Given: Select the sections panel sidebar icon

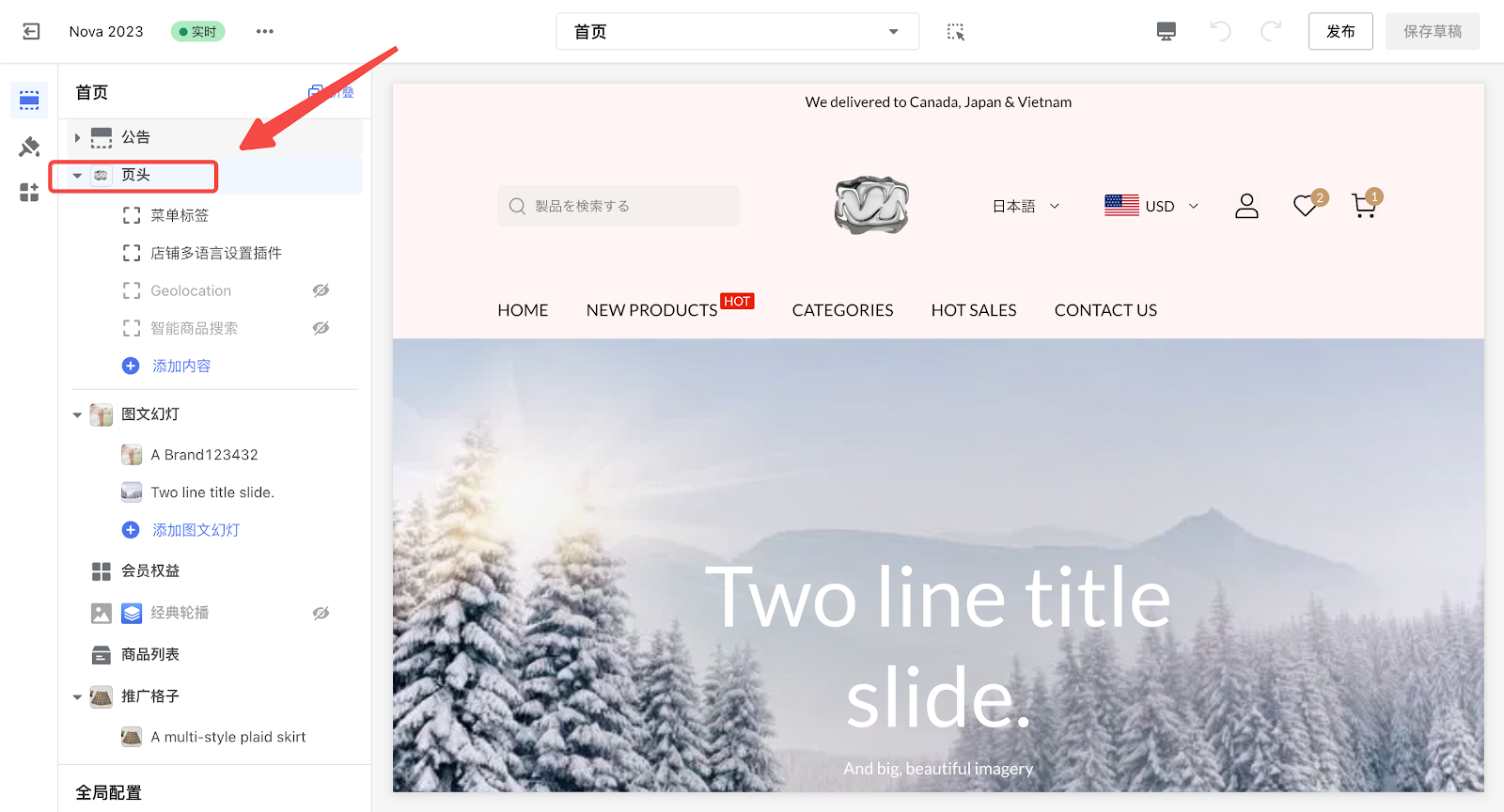Looking at the screenshot, I should pyautogui.click(x=29, y=100).
